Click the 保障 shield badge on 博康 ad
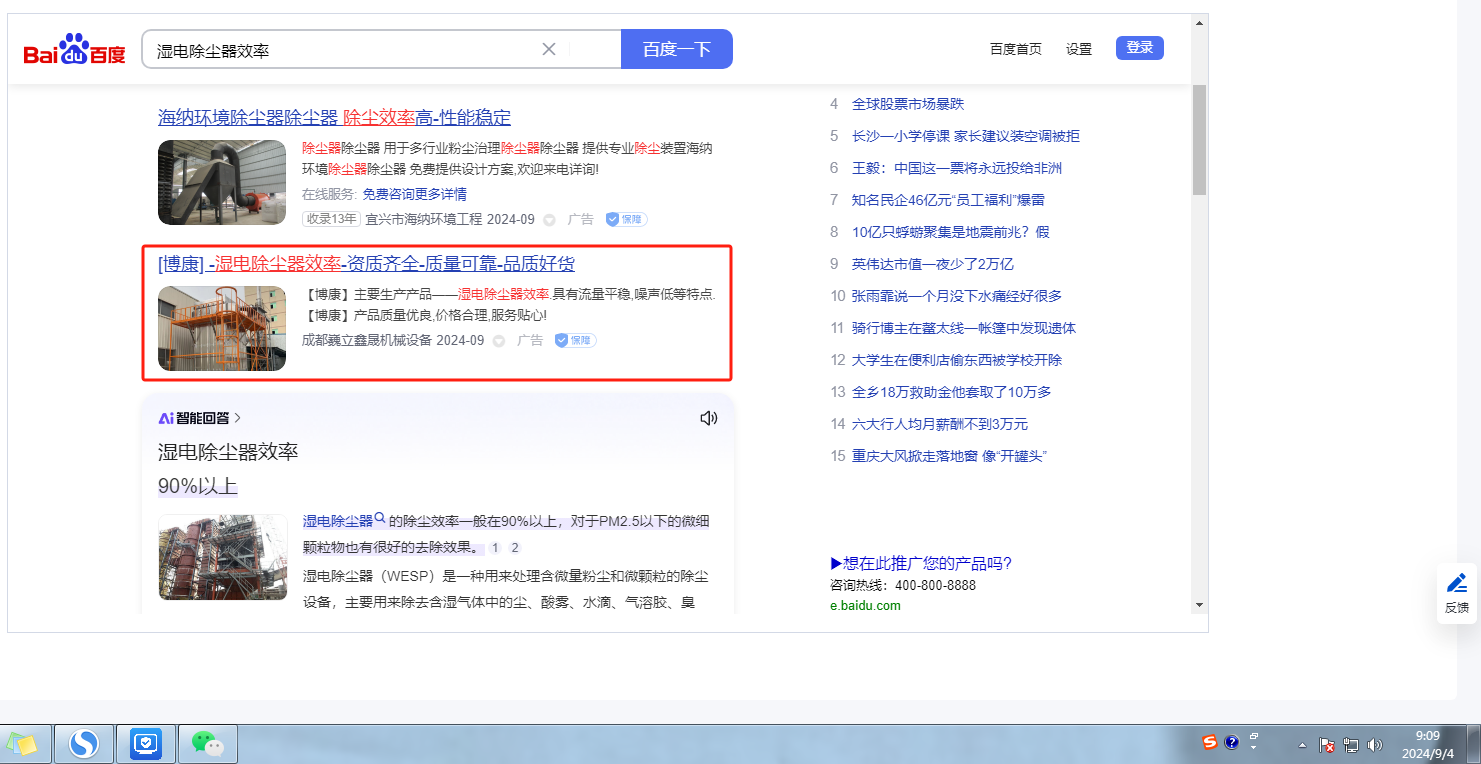The image size is (1481, 764). click(576, 340)
